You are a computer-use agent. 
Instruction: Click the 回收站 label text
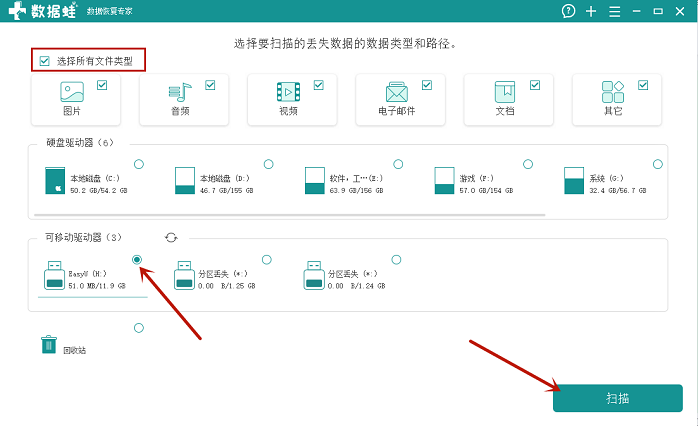point(74,351)
